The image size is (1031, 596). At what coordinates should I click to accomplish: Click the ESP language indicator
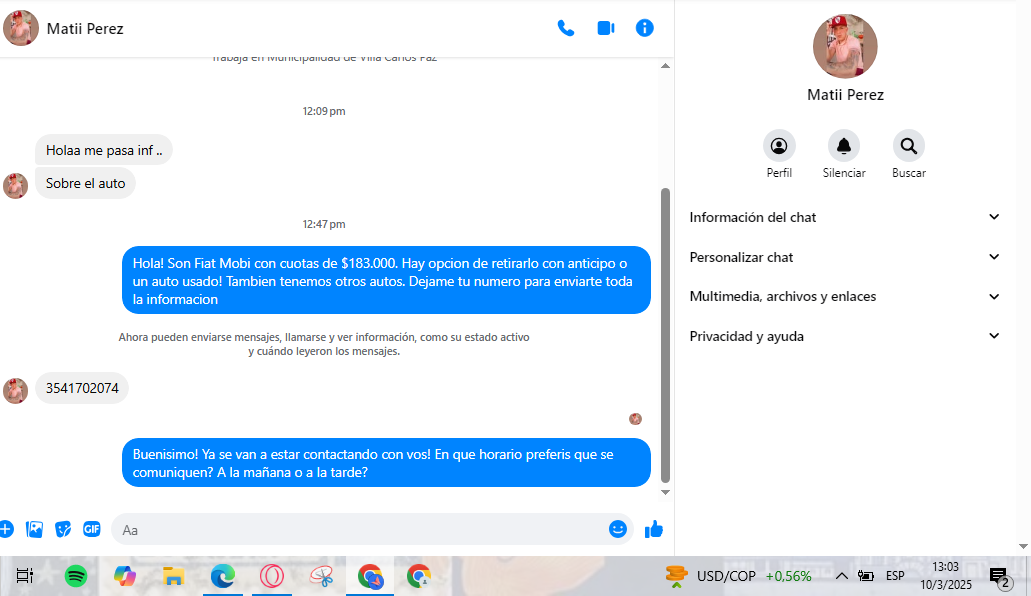click(895, 576)
